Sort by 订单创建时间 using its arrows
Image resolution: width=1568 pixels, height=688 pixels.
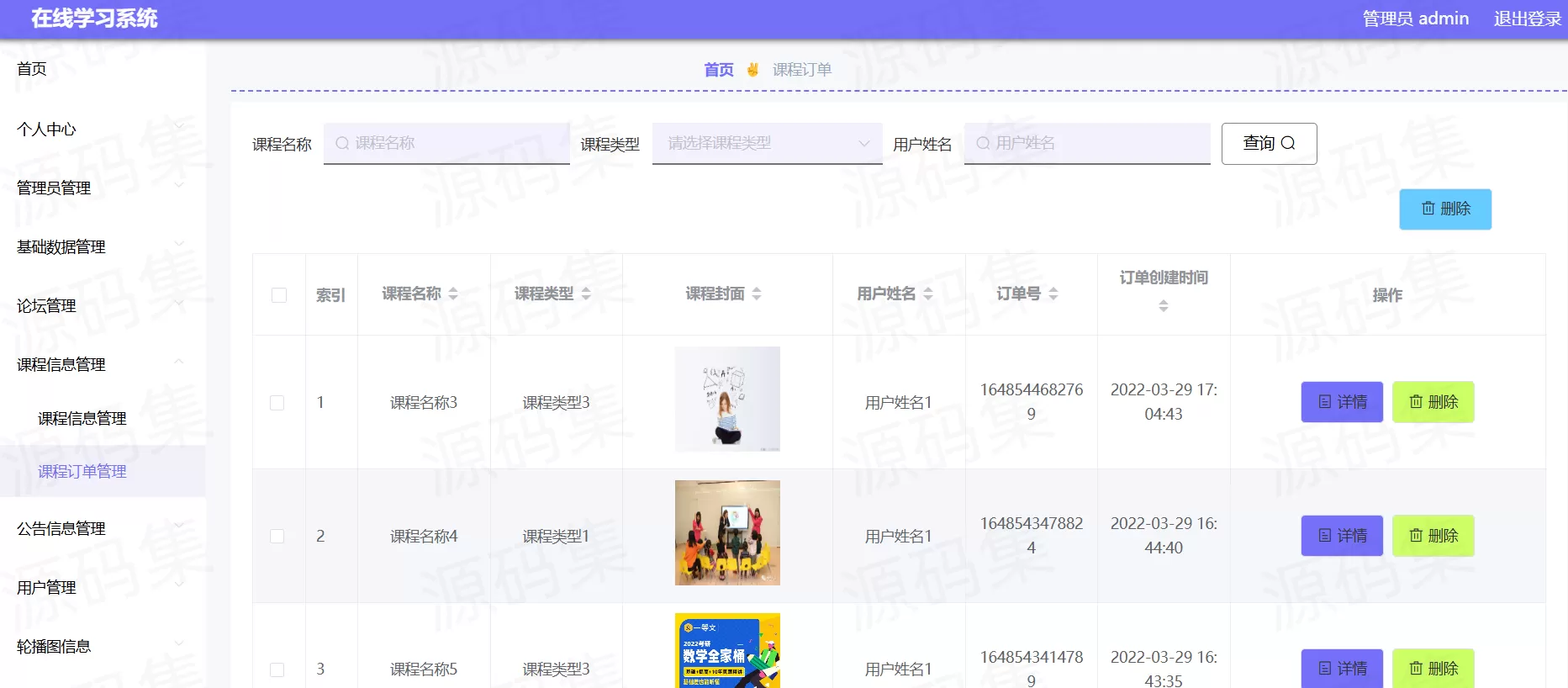[x=1164, y=306]
